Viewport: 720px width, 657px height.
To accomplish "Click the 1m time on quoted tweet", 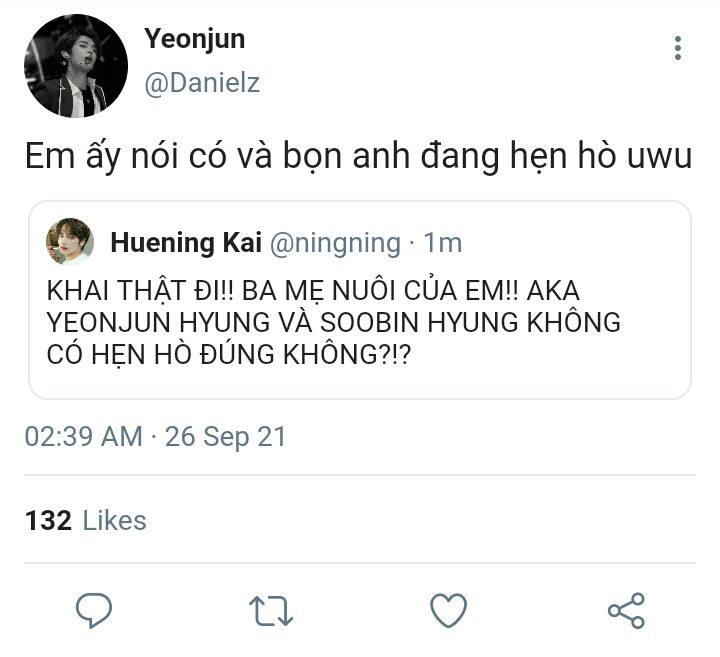I will coord(443,242).
